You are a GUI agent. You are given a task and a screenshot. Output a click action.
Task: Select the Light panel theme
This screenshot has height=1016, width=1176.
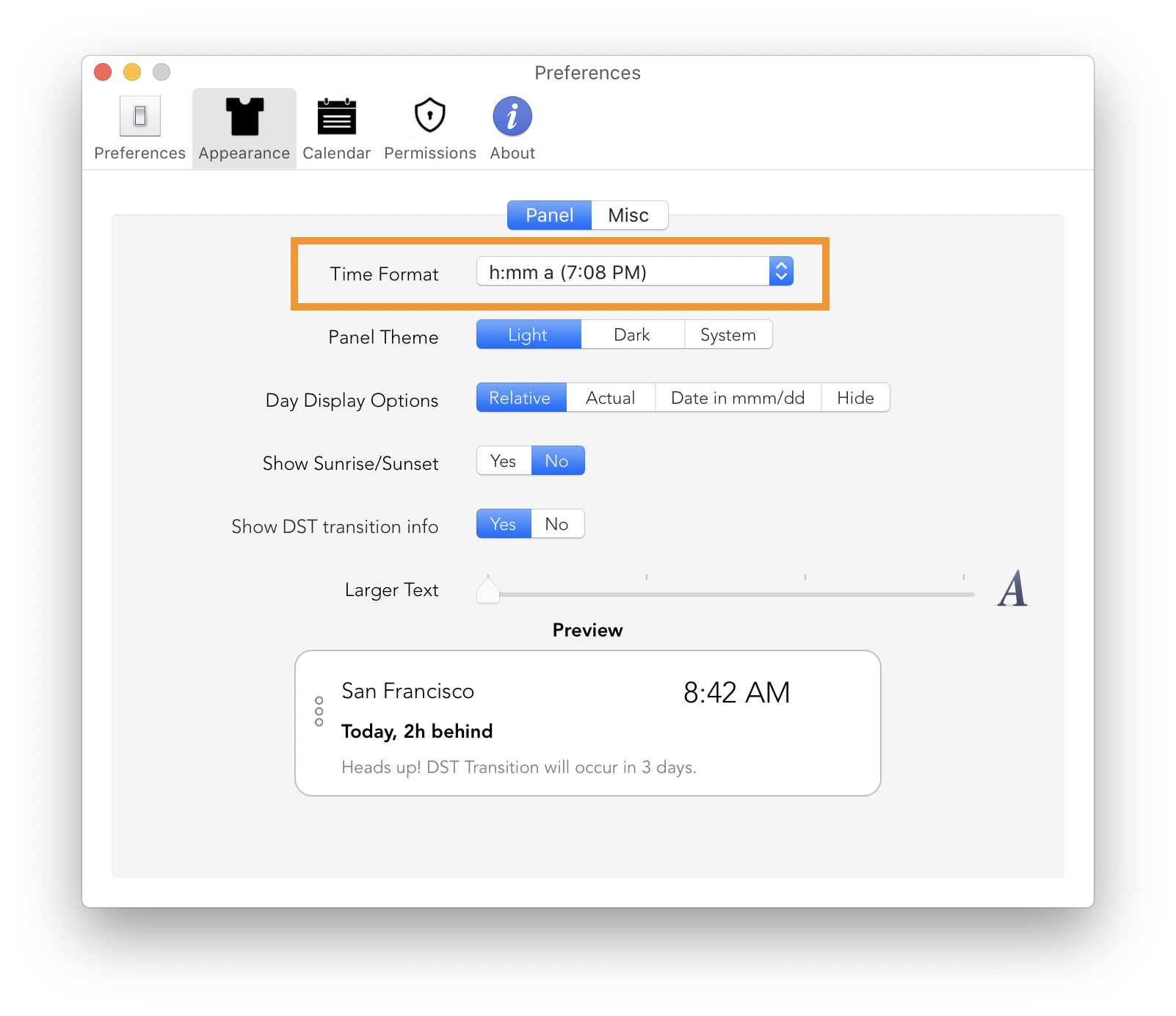tap(529, 335)
